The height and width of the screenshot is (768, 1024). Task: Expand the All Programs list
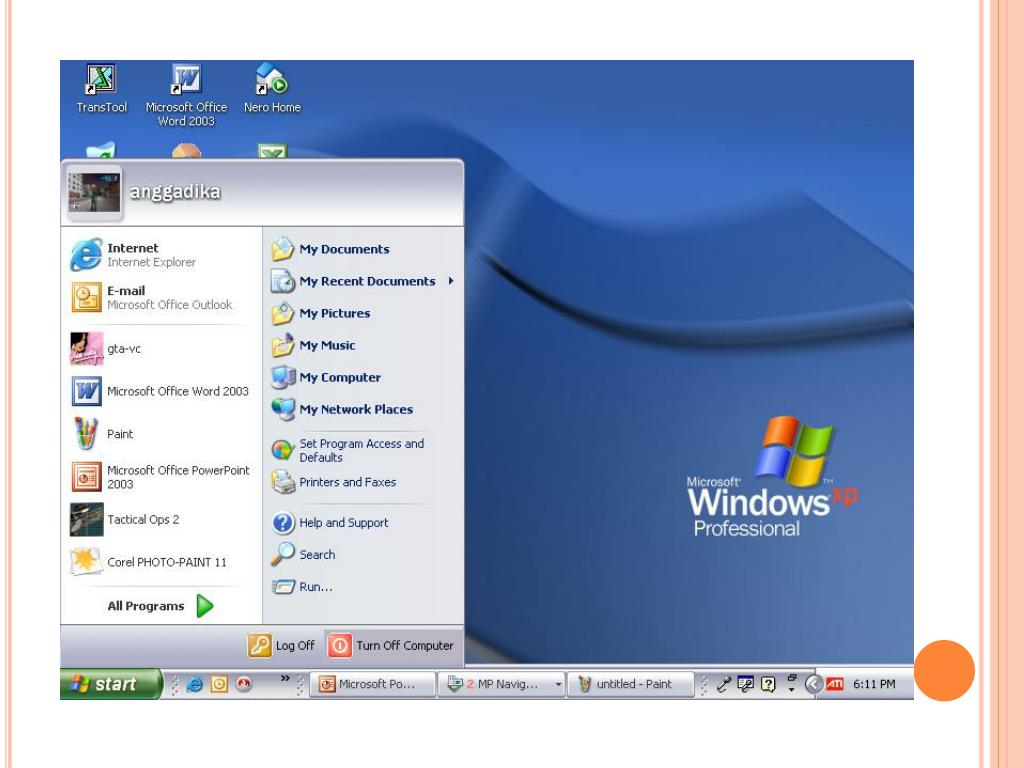[161, 606]
